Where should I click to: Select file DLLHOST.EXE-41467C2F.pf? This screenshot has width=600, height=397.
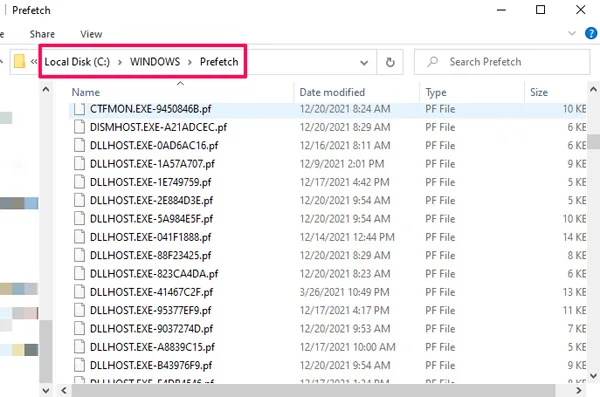[x=328, y=292]
